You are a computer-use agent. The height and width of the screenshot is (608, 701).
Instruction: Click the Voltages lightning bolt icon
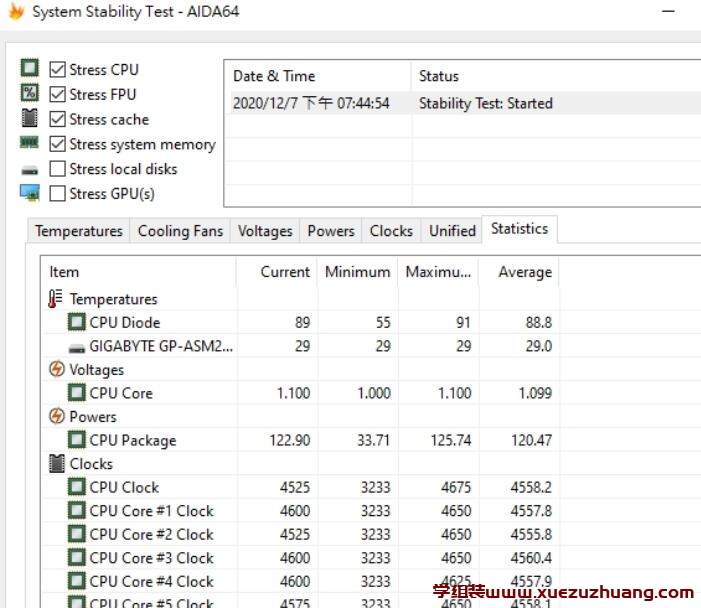[x=57, y=369]
